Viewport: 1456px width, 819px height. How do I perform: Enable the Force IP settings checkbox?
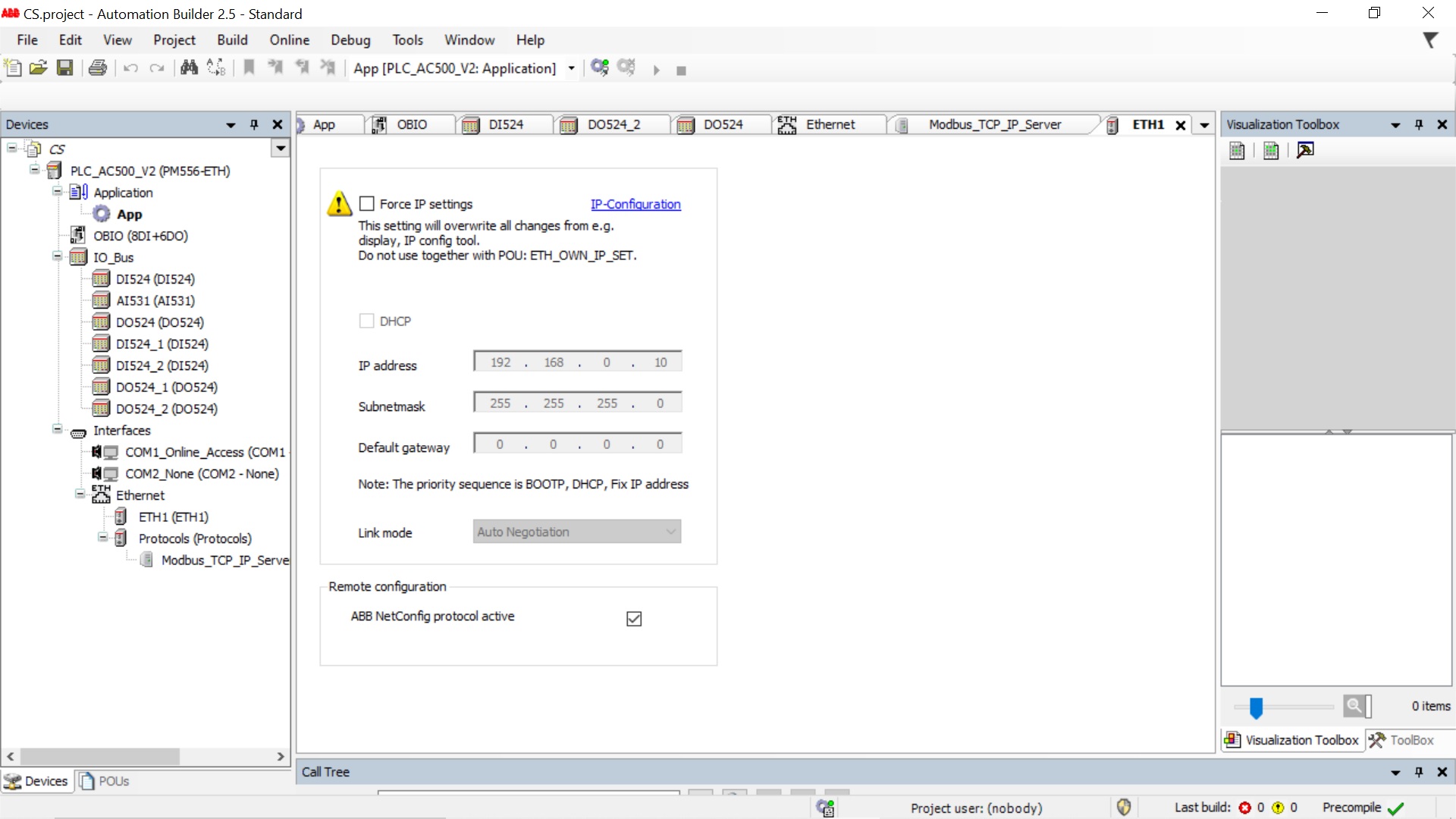[367, 204]
